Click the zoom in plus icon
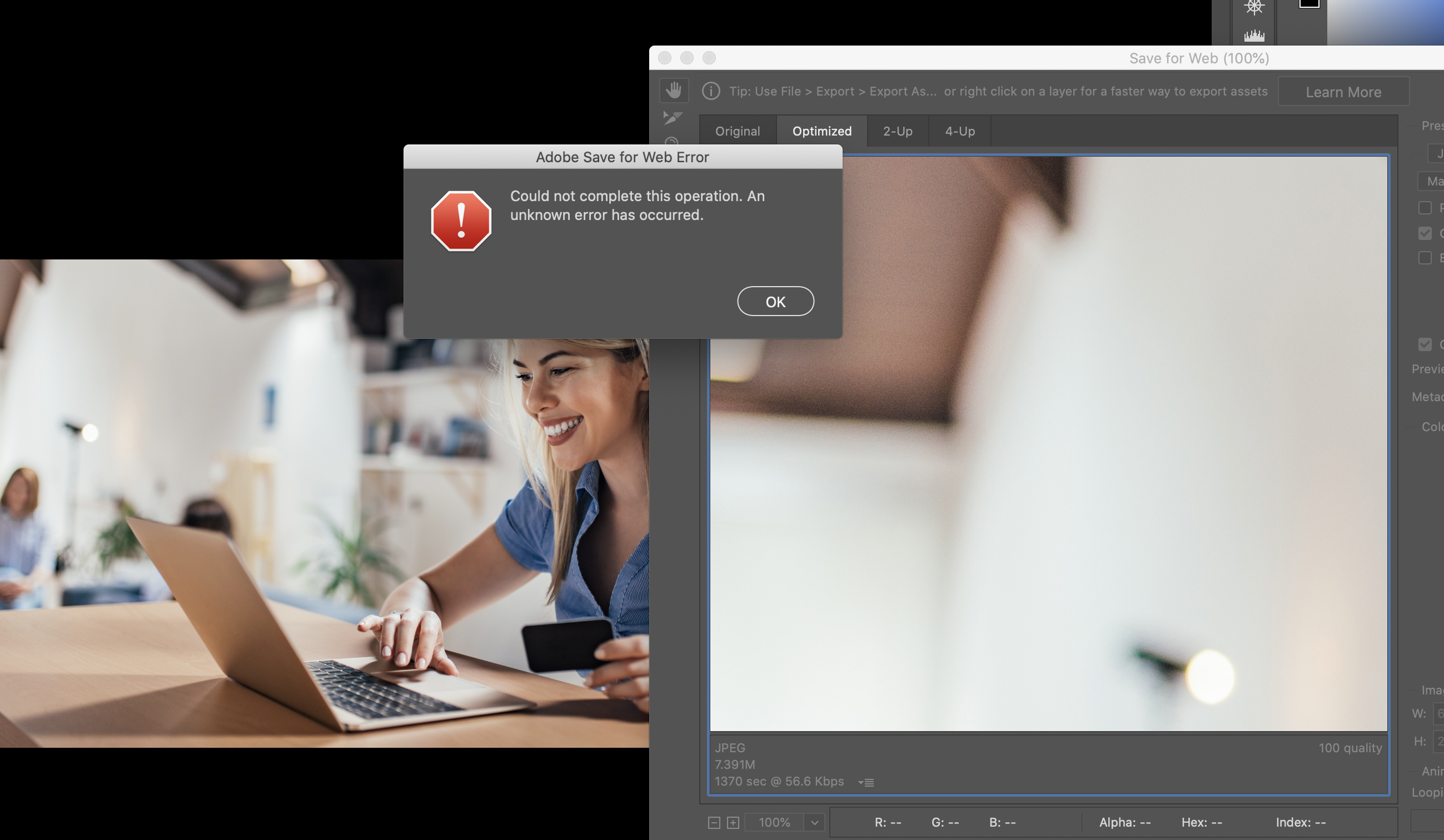Viewport: 1444px width, 840px height. click(733, 823)
